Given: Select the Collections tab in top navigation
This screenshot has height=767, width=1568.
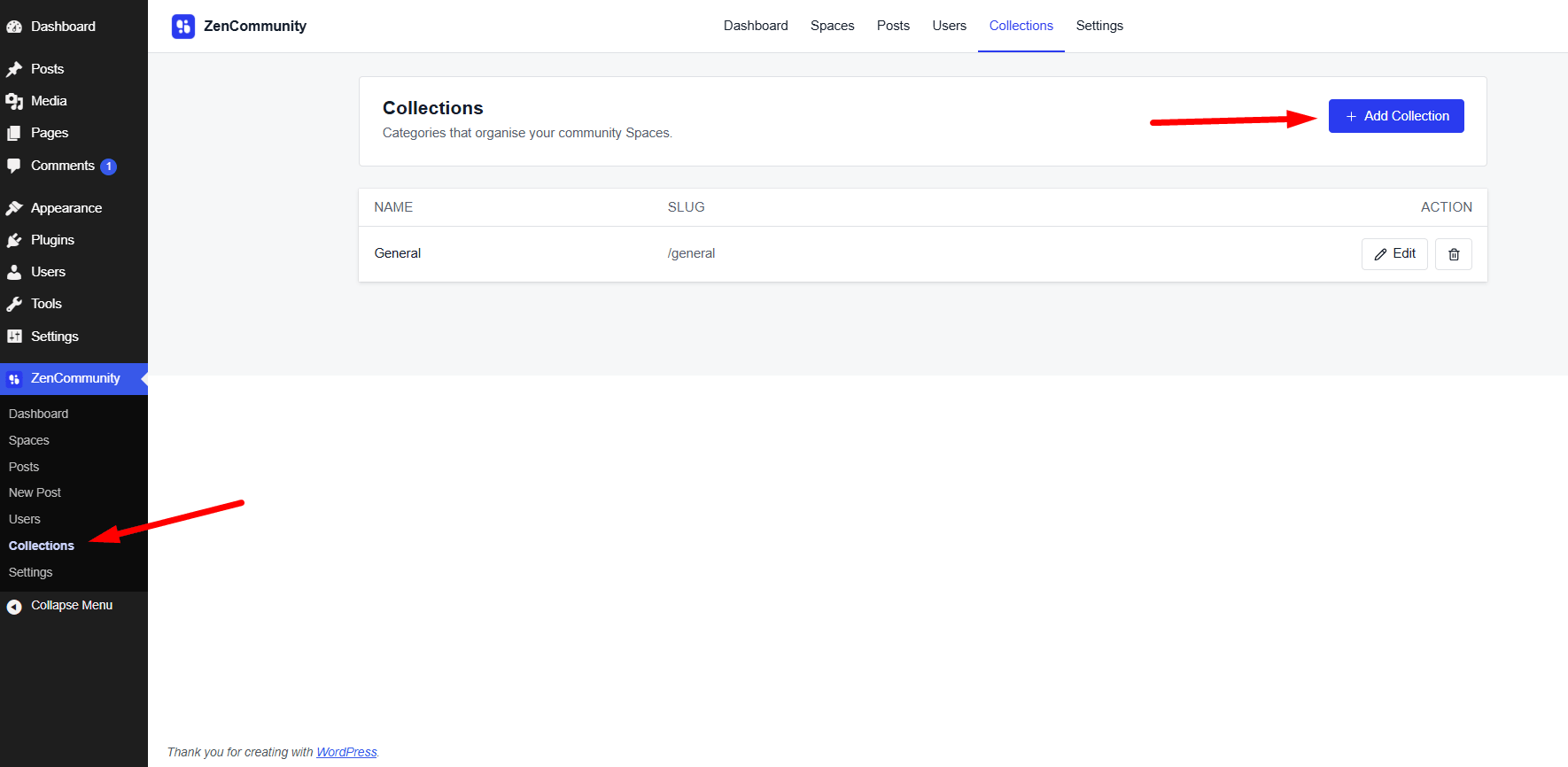Looking at the screenshot, I should [x=1021, y=26].
